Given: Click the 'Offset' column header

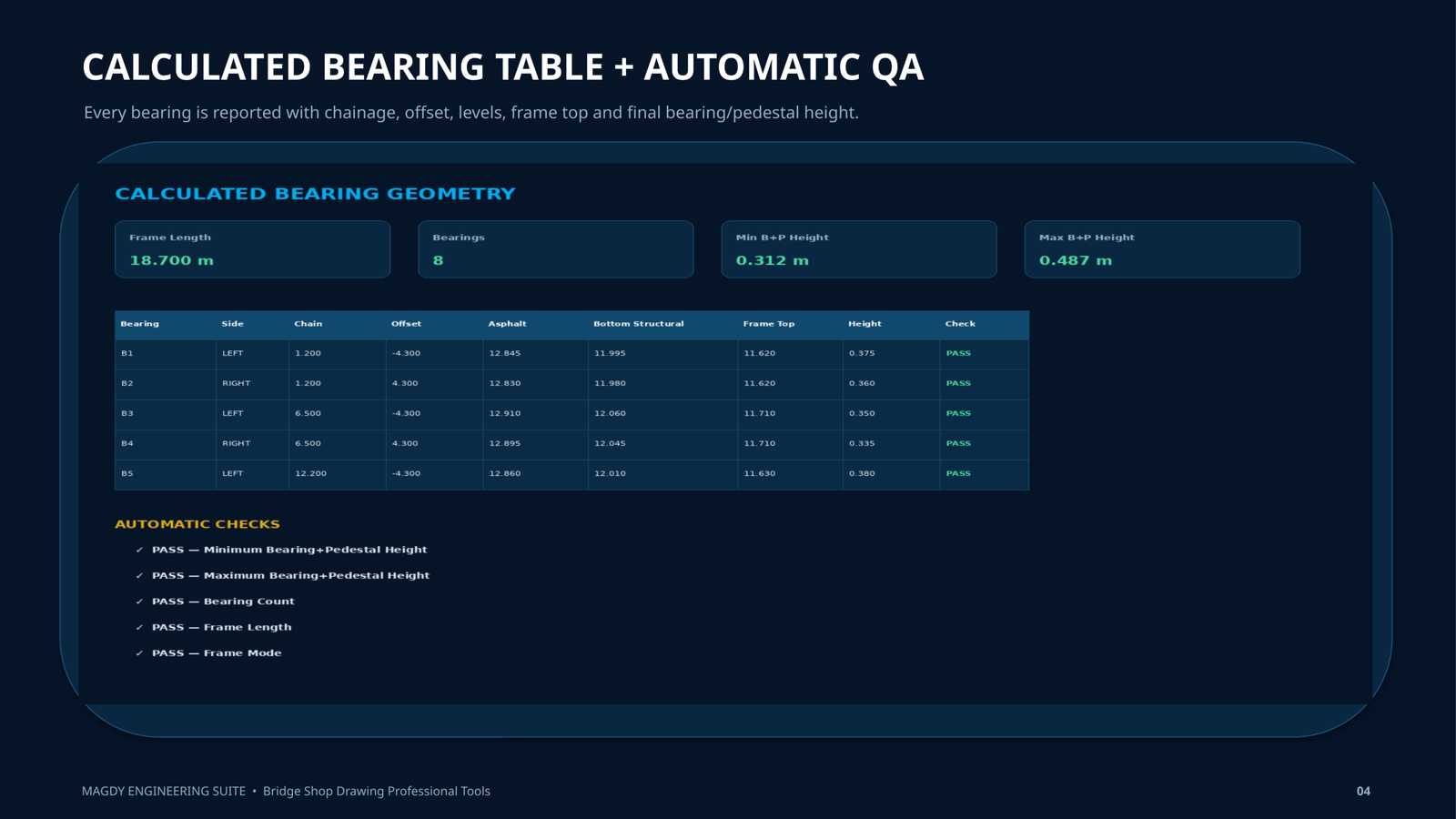Looking at the screenshot, I should [x=406, y=324].
